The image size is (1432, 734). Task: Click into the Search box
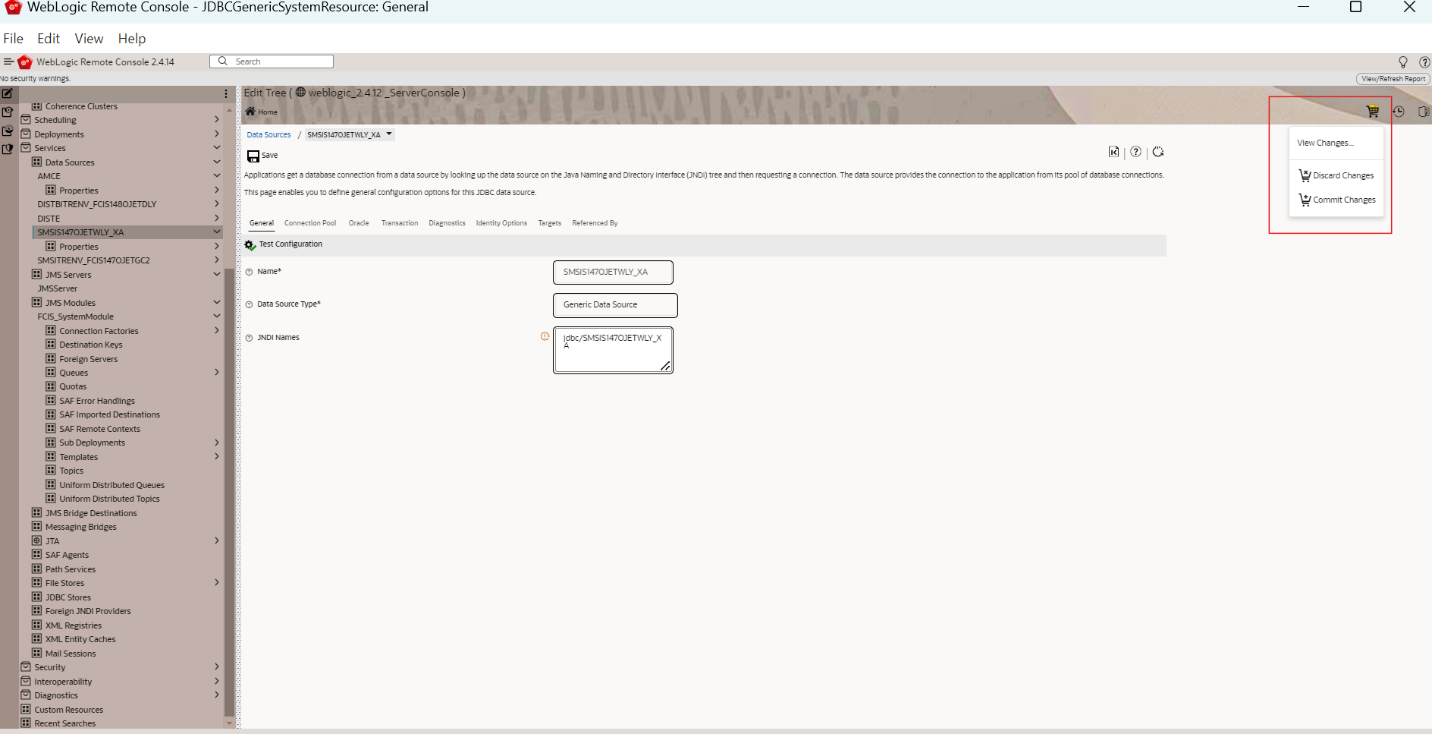click(271, 62)
